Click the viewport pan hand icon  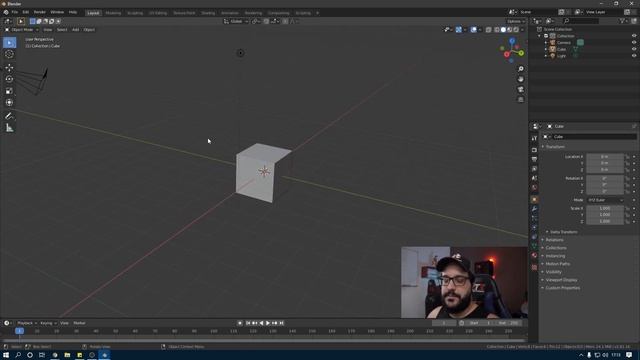point(520,79)
